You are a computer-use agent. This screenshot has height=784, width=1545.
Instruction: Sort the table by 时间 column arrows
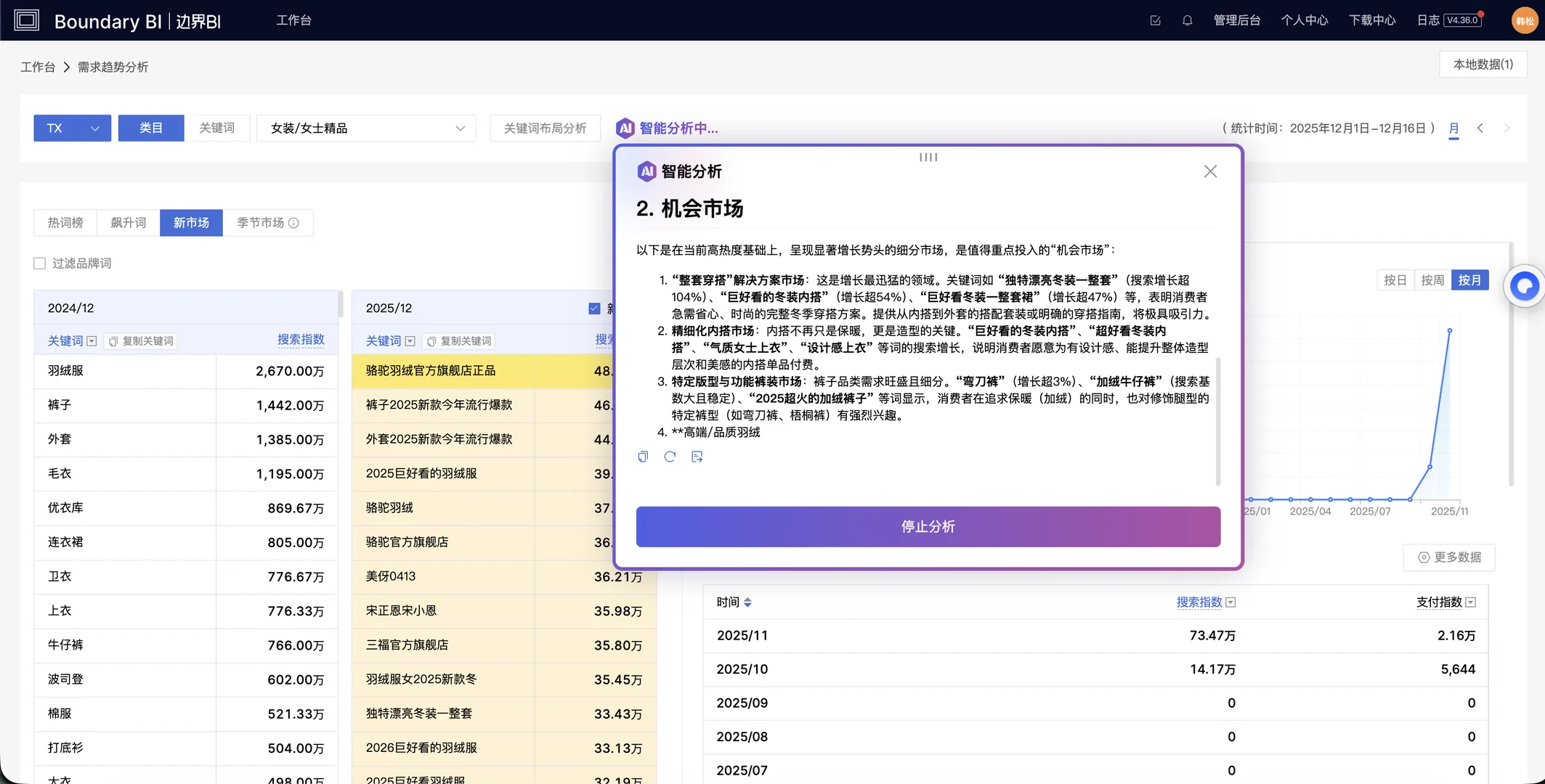click(x=749, y=602)
